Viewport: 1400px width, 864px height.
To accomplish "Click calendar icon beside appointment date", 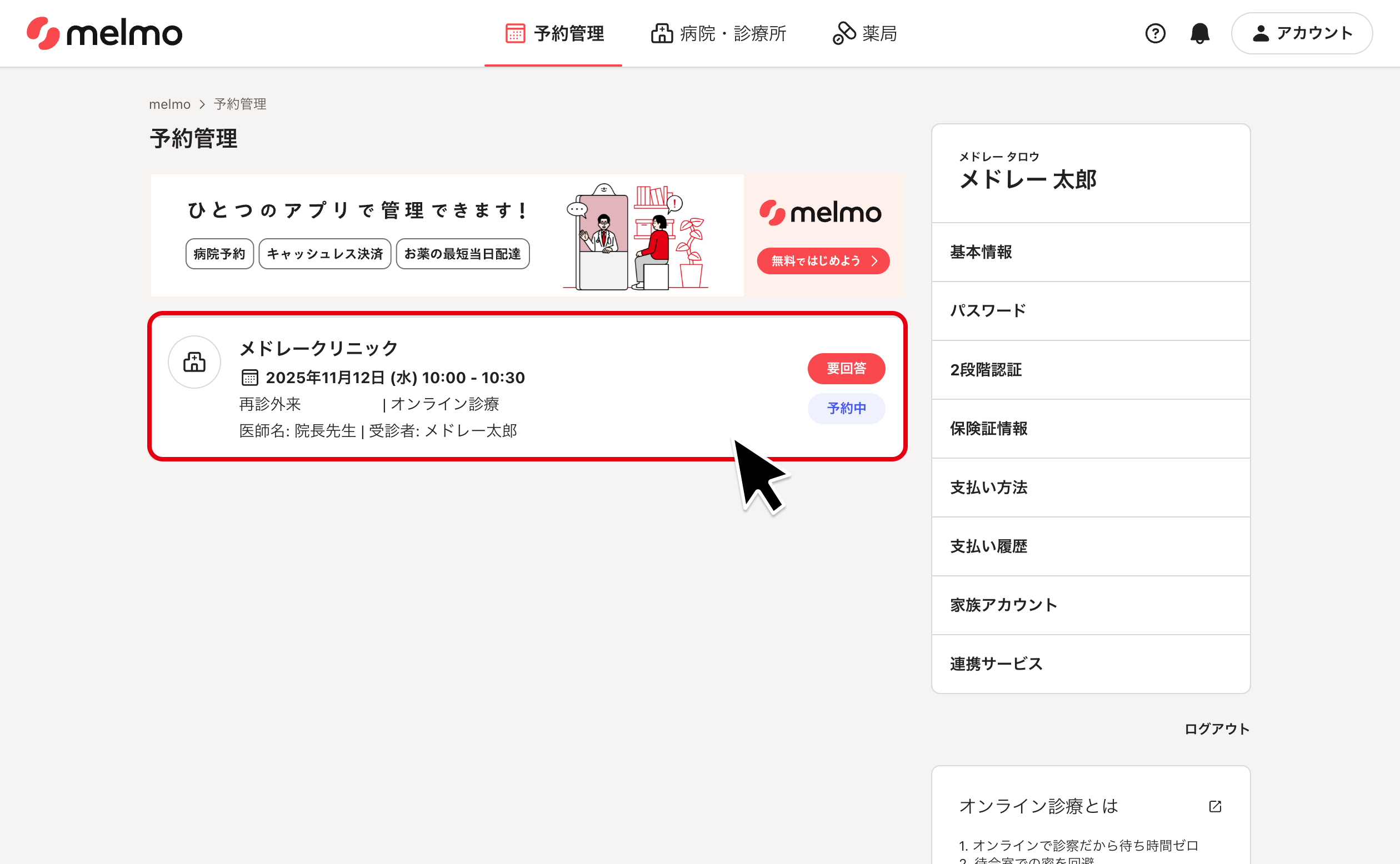I will pos(250,378).
